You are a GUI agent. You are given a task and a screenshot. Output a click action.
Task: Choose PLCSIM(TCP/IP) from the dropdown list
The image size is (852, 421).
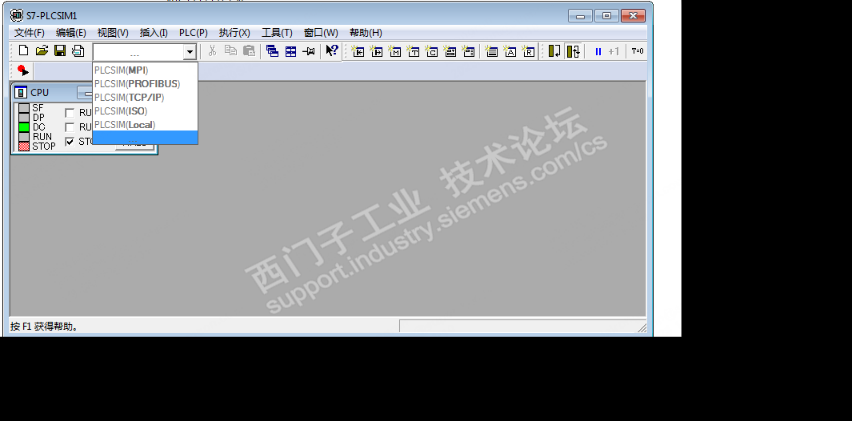145,97
